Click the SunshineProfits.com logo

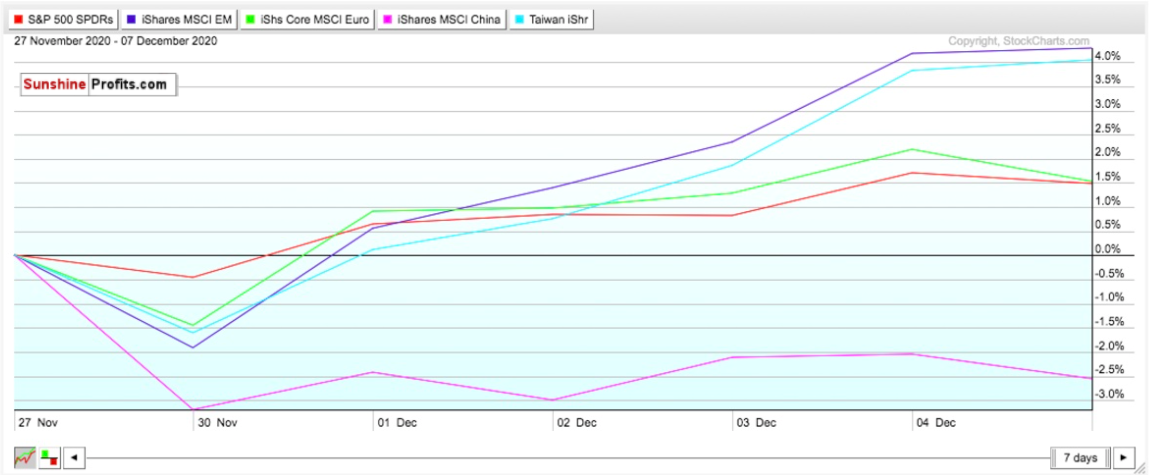coord(97,84)
